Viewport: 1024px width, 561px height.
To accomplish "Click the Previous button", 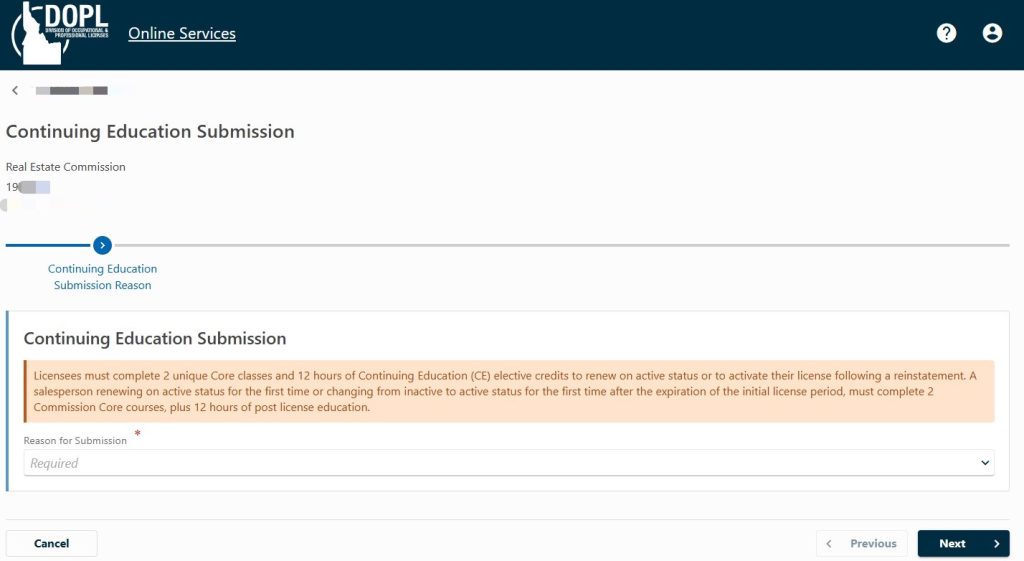I will point(861,543).
